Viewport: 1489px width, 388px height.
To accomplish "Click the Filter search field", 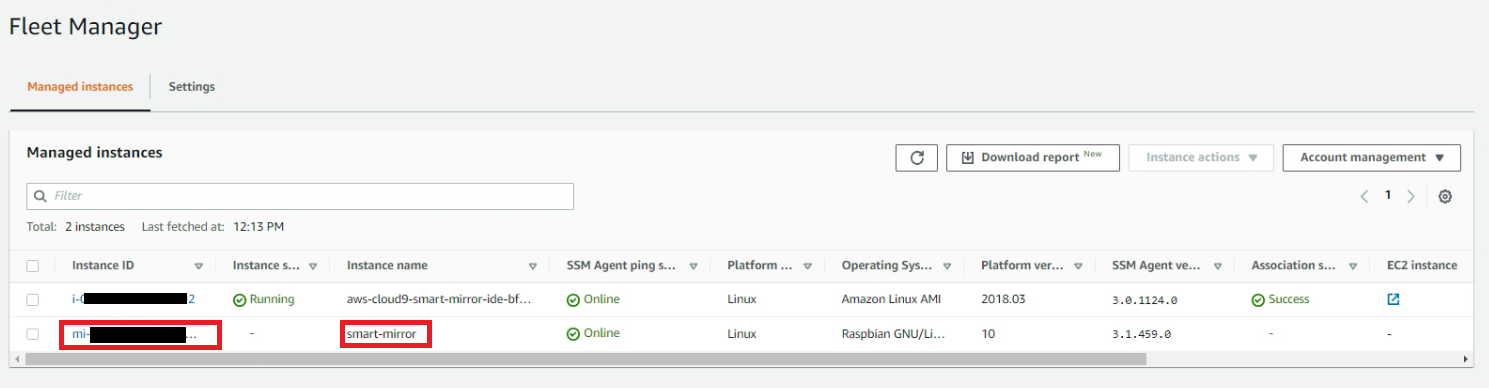I will pos(300,196).
